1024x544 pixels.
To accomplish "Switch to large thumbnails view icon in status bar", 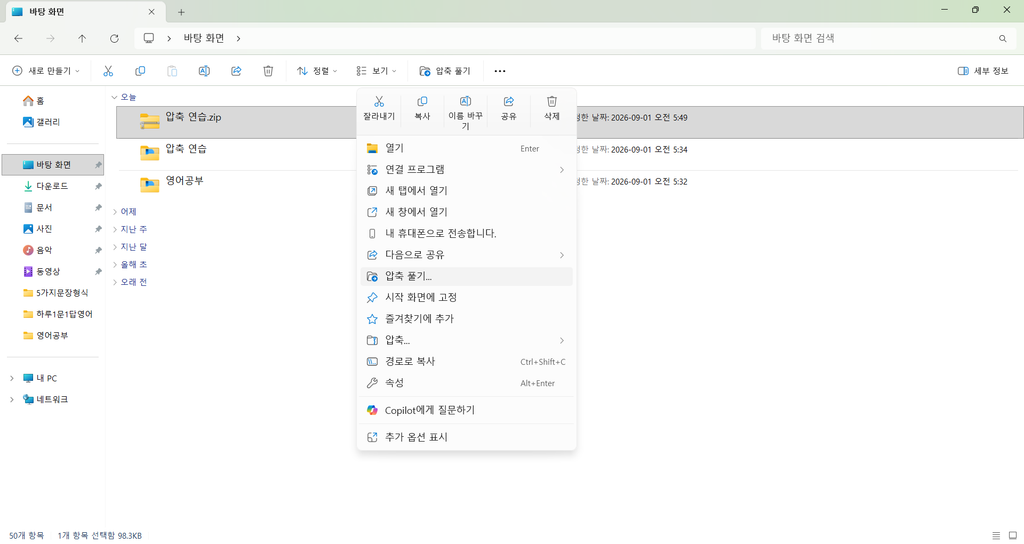I will tap(1013, 536).
